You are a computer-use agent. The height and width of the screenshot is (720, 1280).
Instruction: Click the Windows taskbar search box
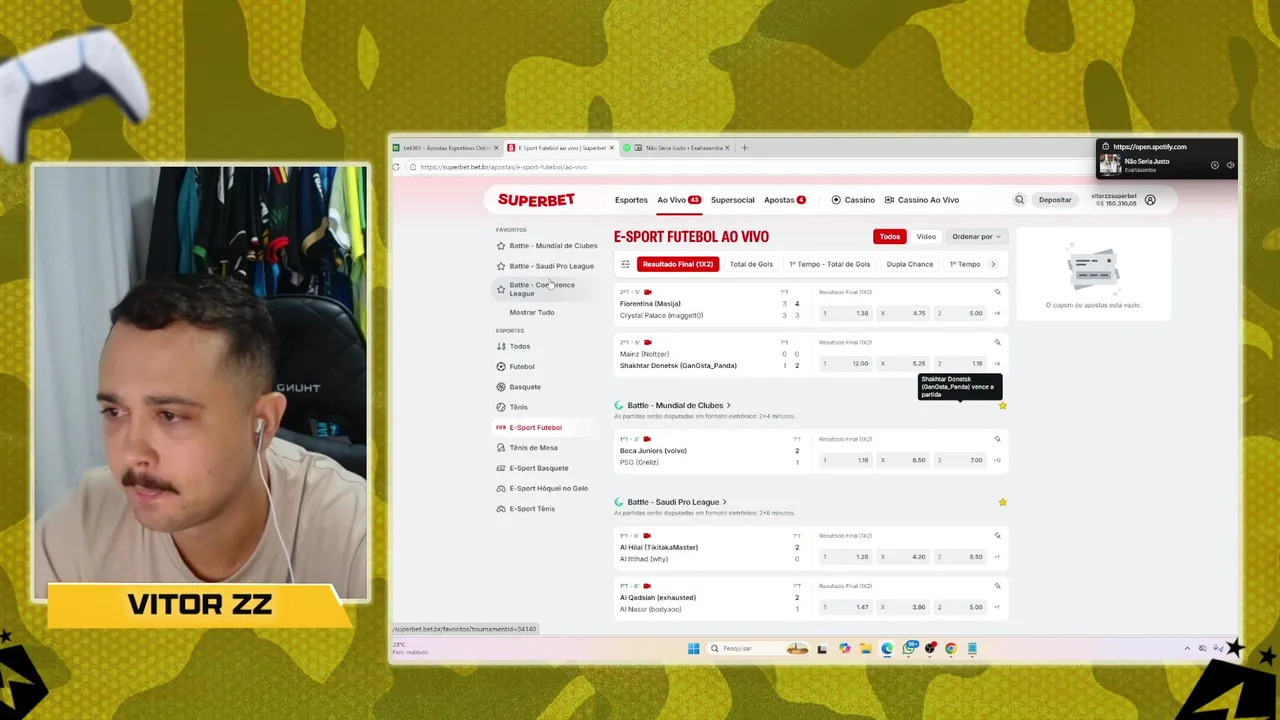coord(758,648)
